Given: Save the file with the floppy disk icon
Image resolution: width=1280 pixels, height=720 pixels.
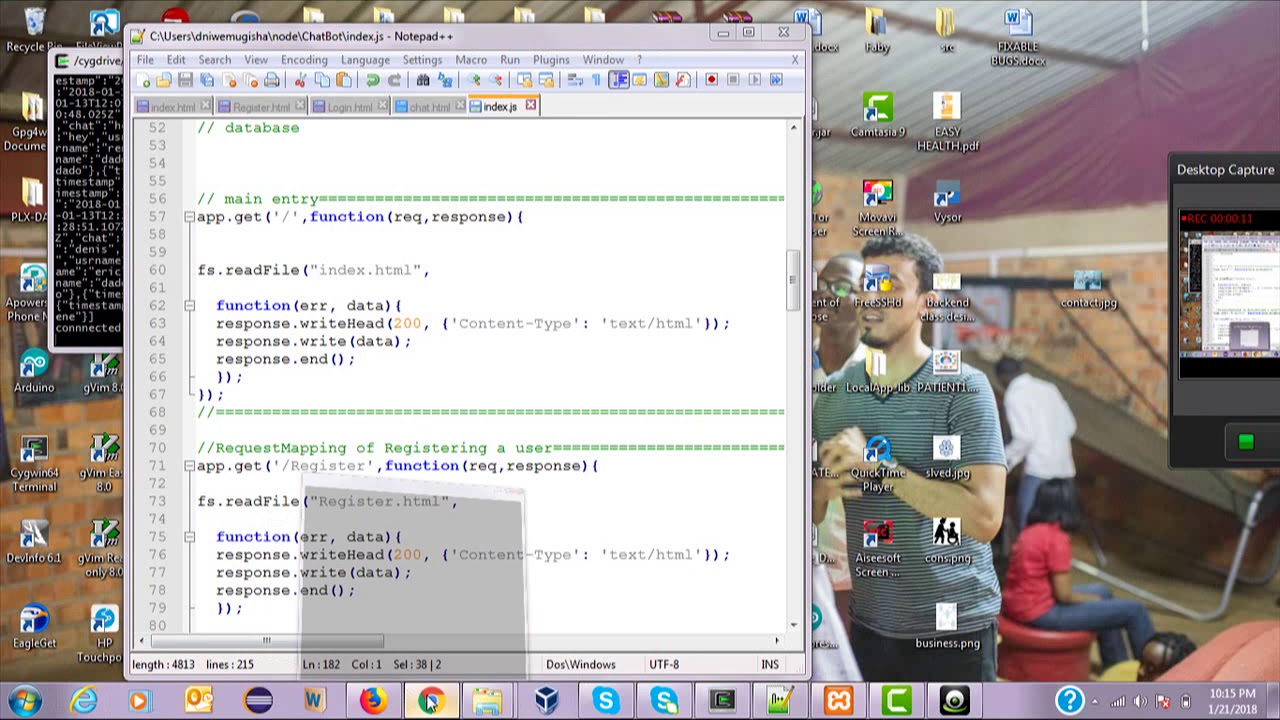Looking at the screenshot, I should (185, 80).
